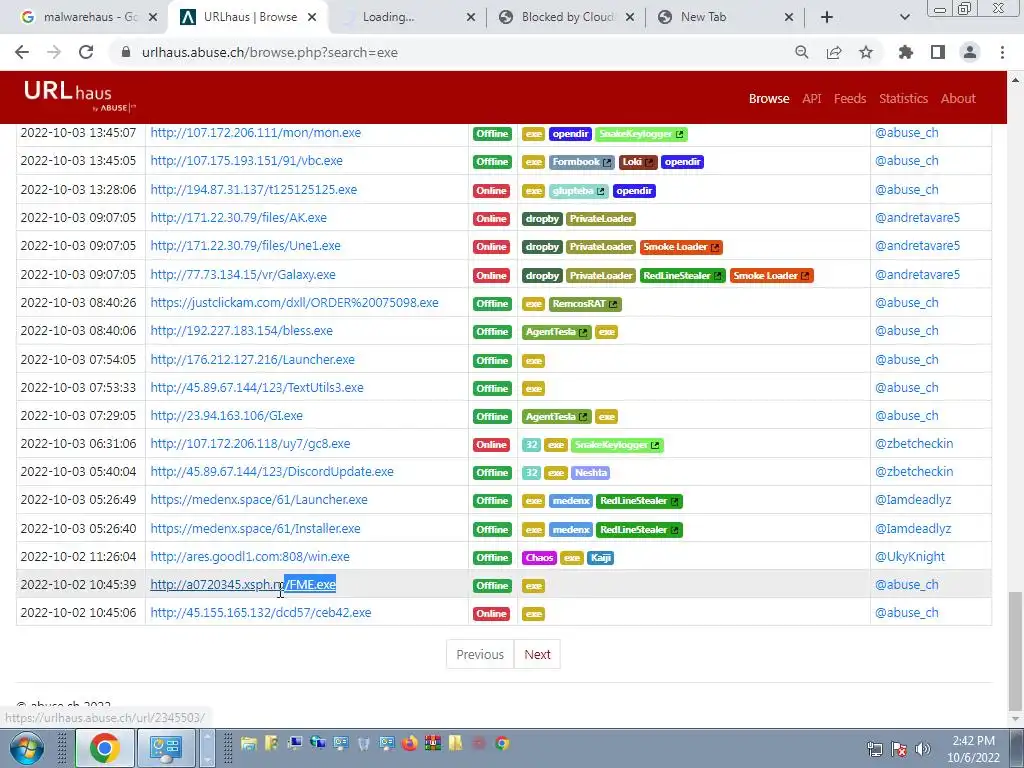Switch to the New Tab tab

click(725, 18)
